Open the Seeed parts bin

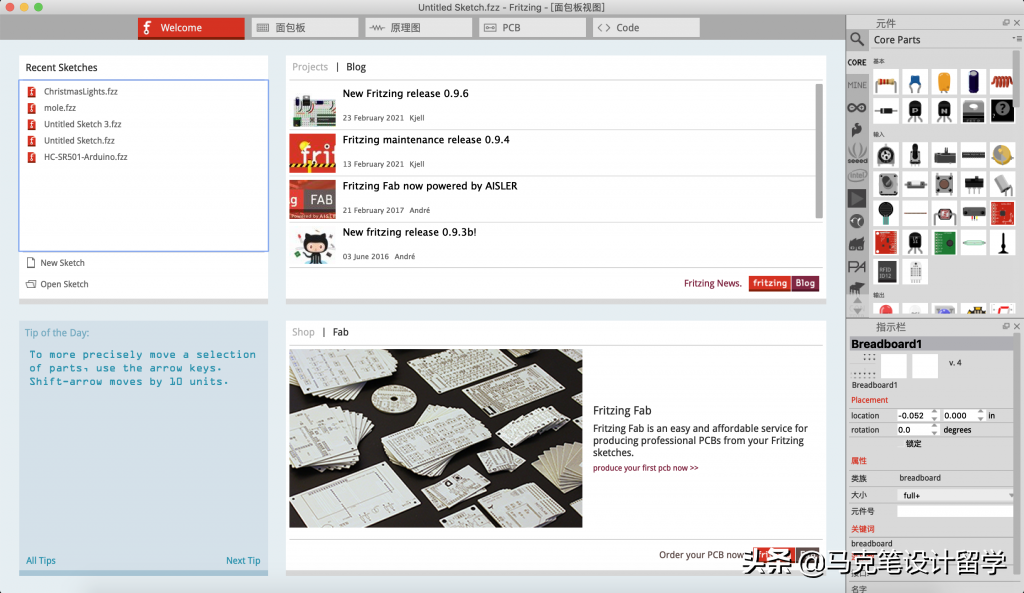[857, 153]
